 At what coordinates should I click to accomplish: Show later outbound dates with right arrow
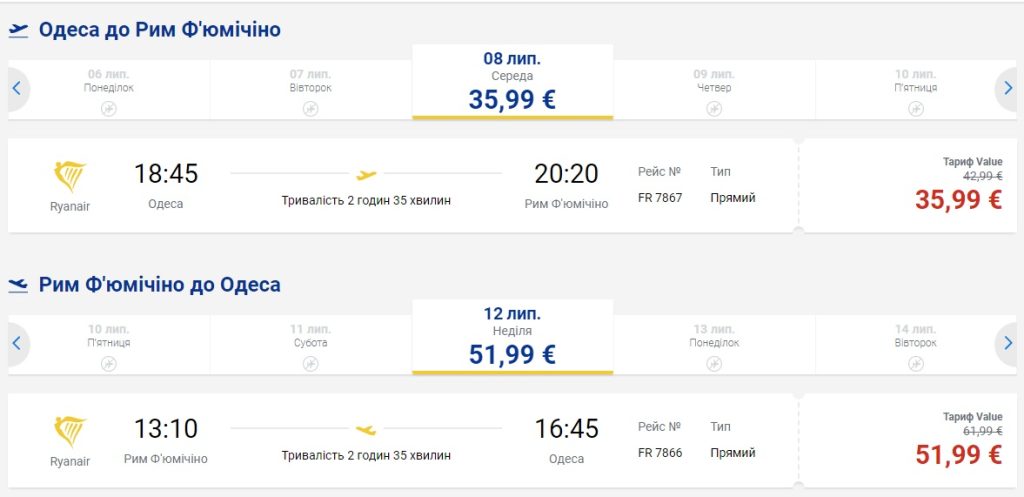[1008, 89]
